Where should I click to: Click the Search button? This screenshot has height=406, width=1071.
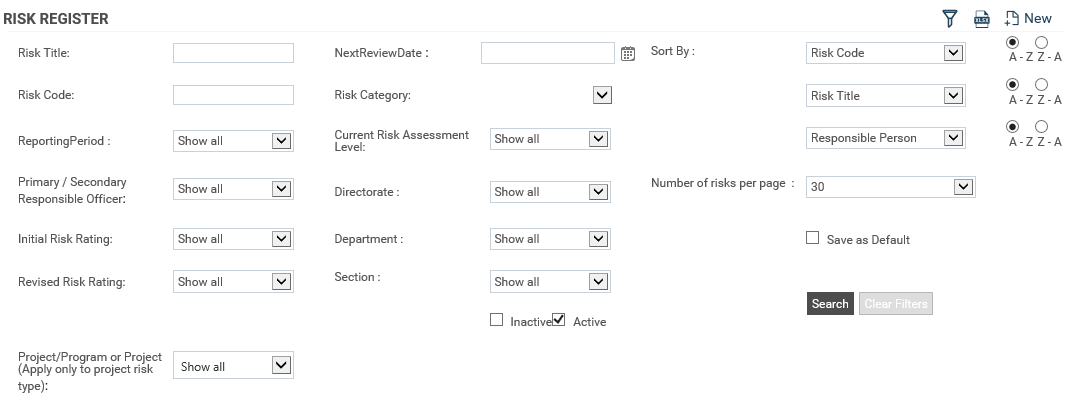tap(830, 303)
